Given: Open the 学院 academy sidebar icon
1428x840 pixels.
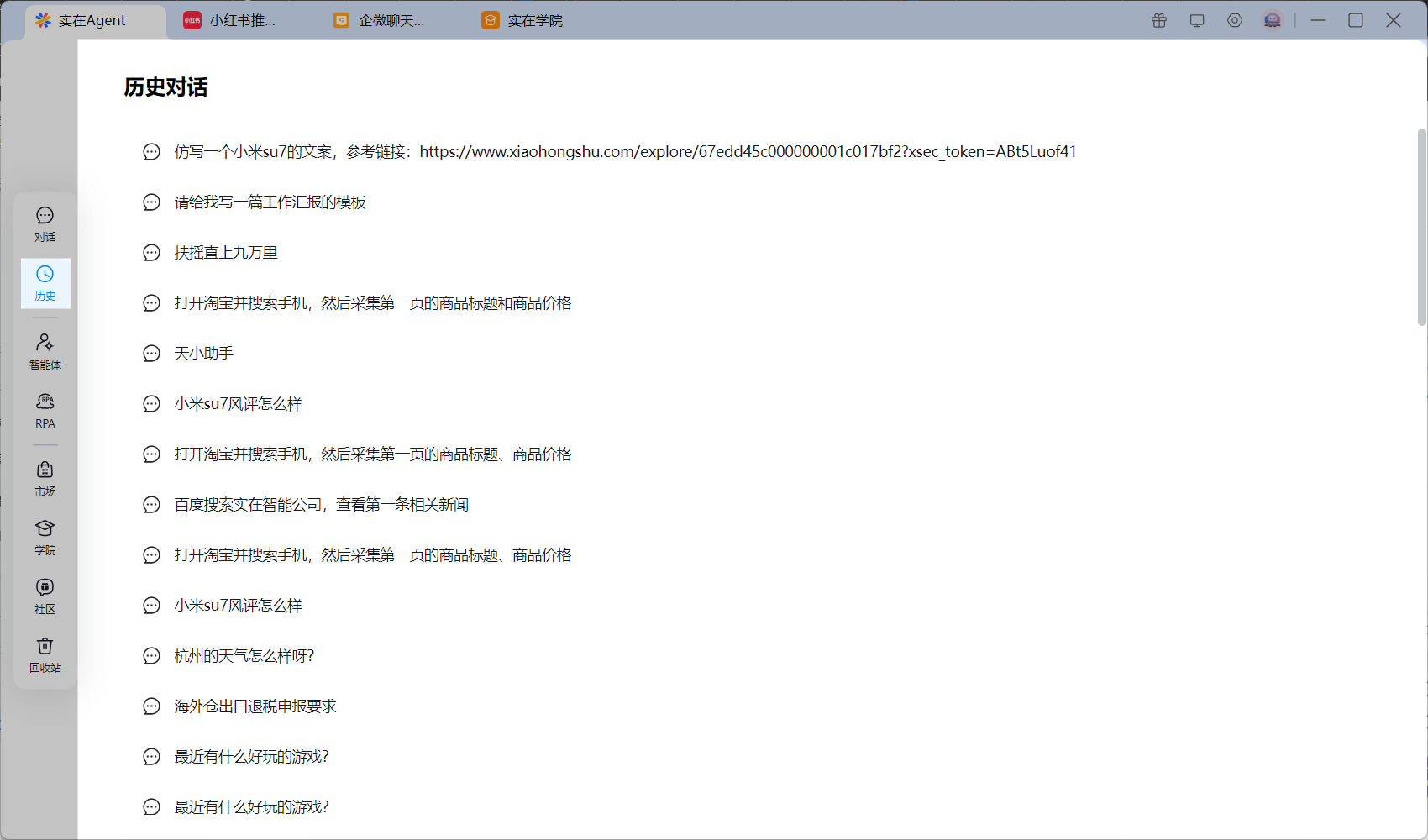Looking at the screenshot, I should [x=45, y=538].
